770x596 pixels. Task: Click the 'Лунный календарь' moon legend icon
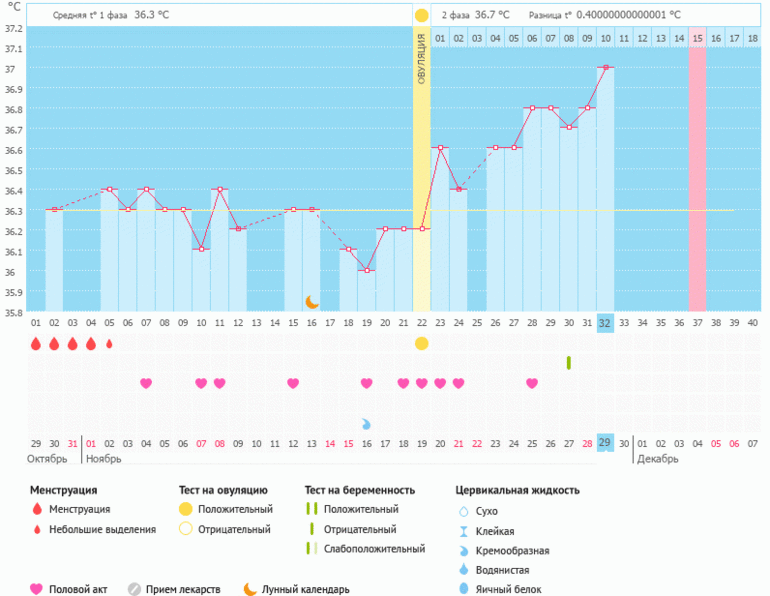249,589
